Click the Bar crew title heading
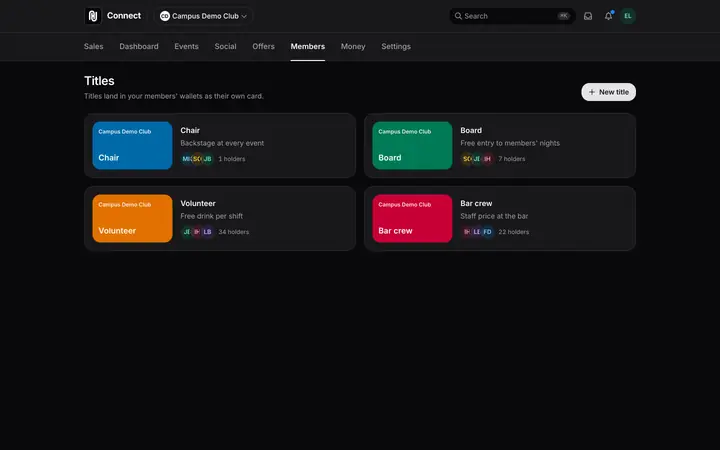Viewport: 720px width, 450px height. tap(476, 203)
